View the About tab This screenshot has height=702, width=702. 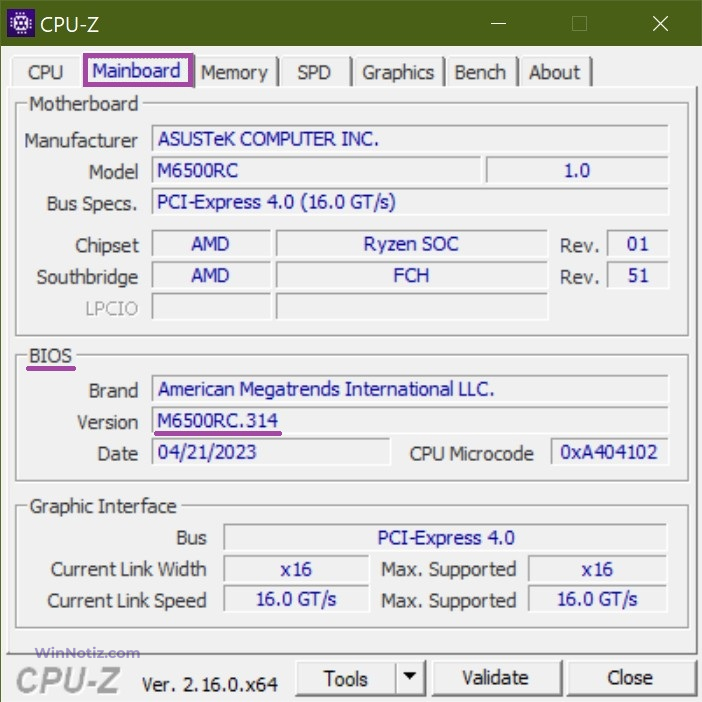[554, 72]
